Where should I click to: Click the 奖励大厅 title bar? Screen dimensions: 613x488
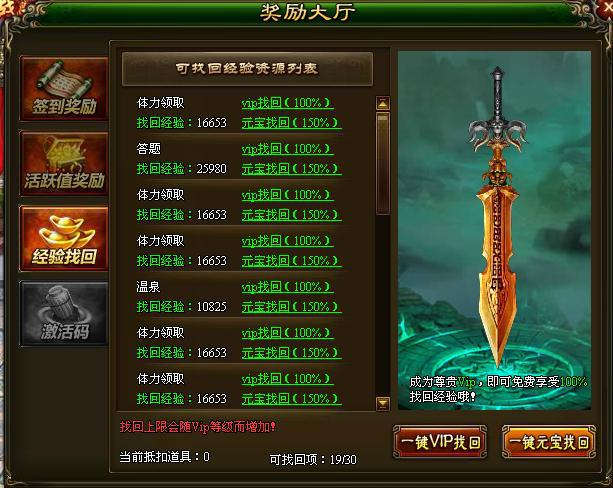point(307,13)
